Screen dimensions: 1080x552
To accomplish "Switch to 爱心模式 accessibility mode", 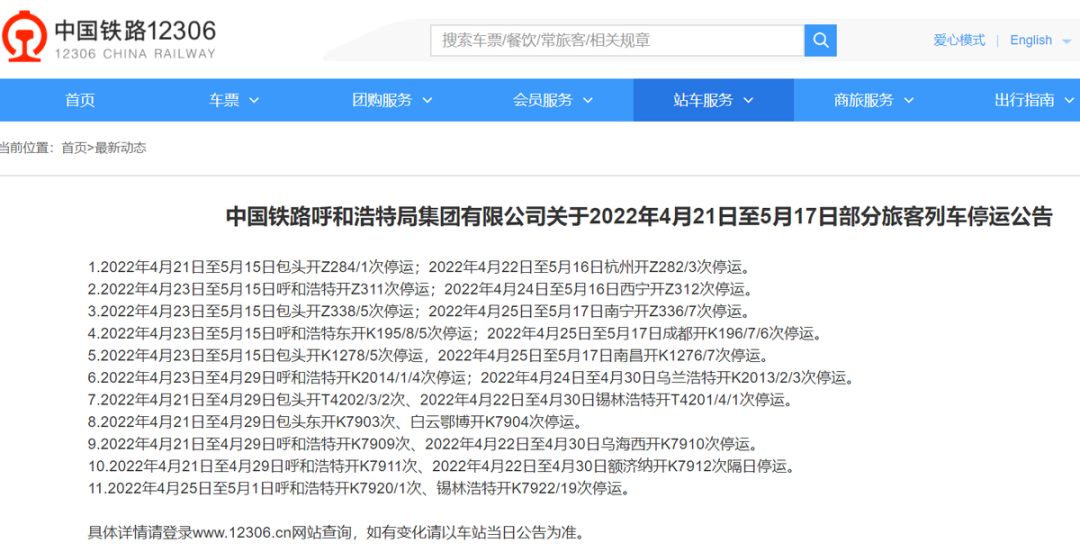I will [959, 40].
